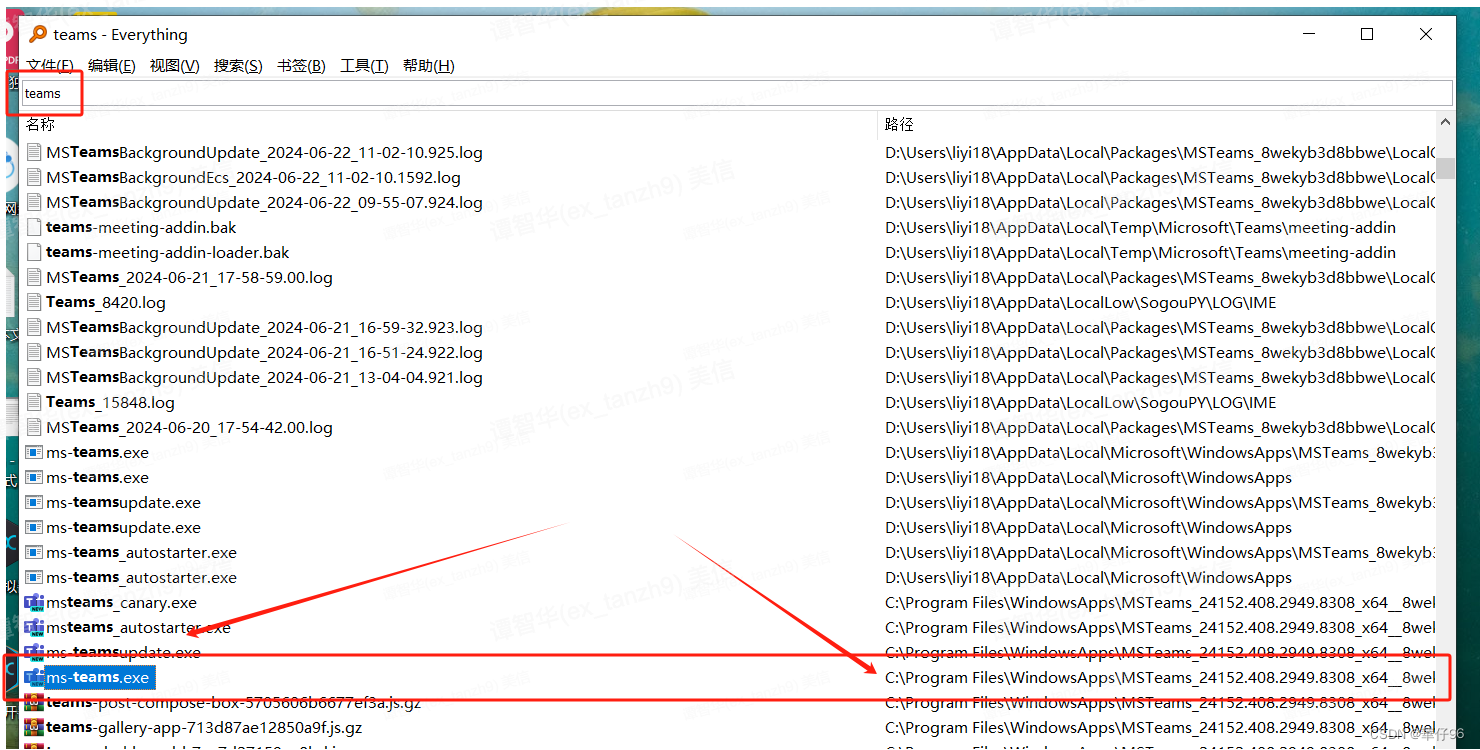Click path cell of teams-gallery-app-713d87ae12850a9f.js.gz row
This screenshot has width=1480, height=750.
coord(1160,728)
